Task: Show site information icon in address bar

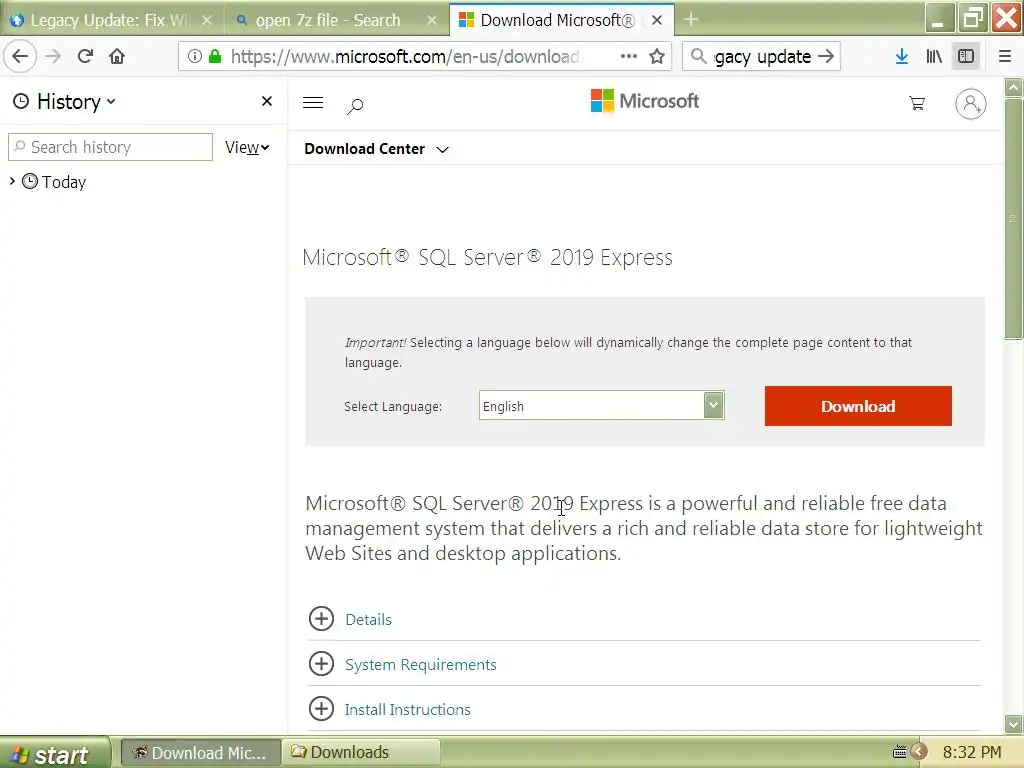Action: point(195,56)
